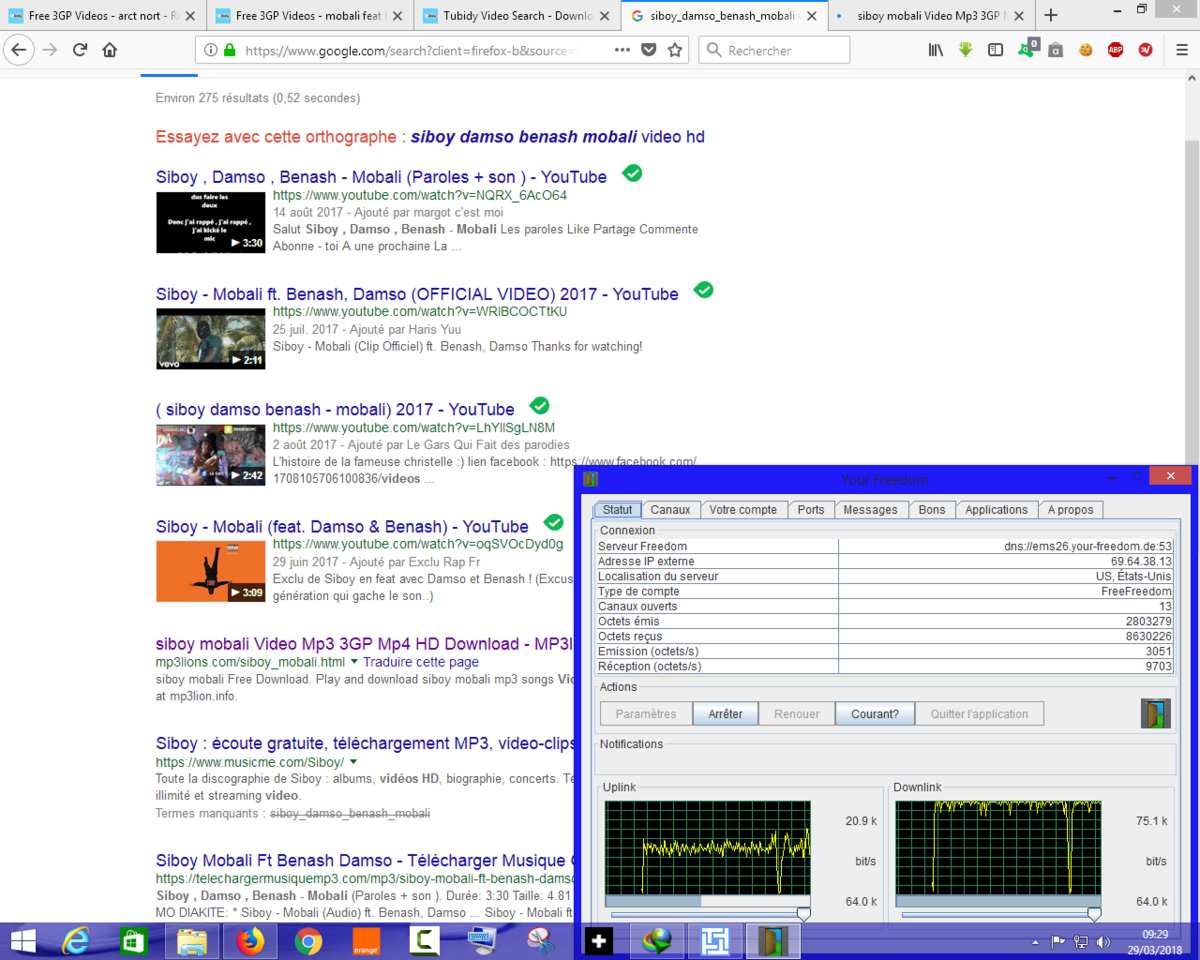Open Internet Download Manager taskbar icon

click(657, 940)
